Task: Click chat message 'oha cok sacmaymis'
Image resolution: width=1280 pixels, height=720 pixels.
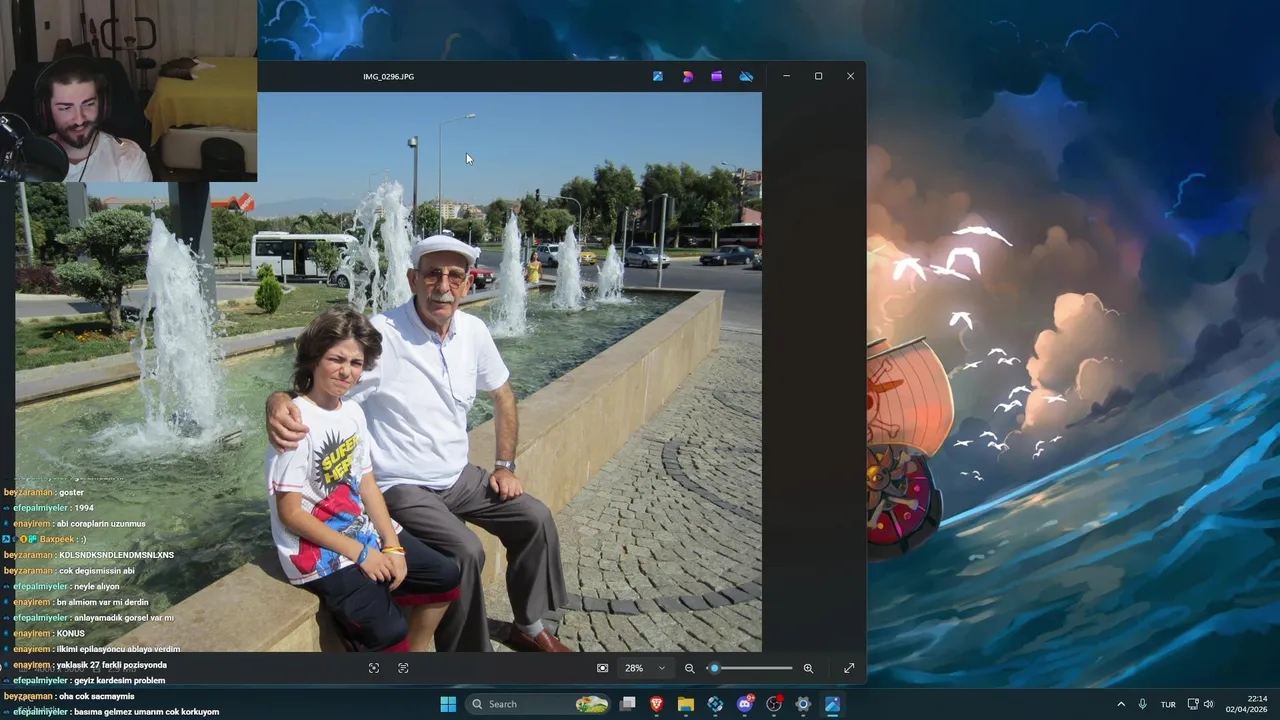Action: point(97,696)
